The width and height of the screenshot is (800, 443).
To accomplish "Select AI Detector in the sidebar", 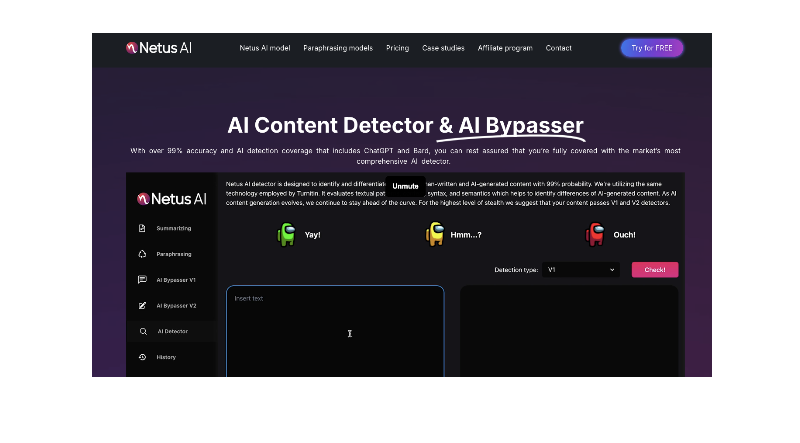I will [171, 331].
